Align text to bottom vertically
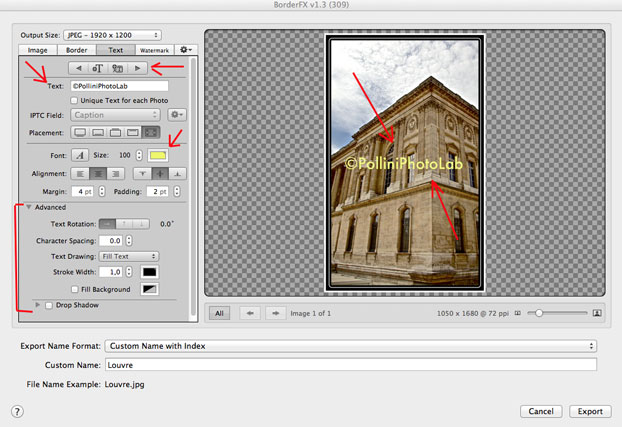 click(177, 174)
